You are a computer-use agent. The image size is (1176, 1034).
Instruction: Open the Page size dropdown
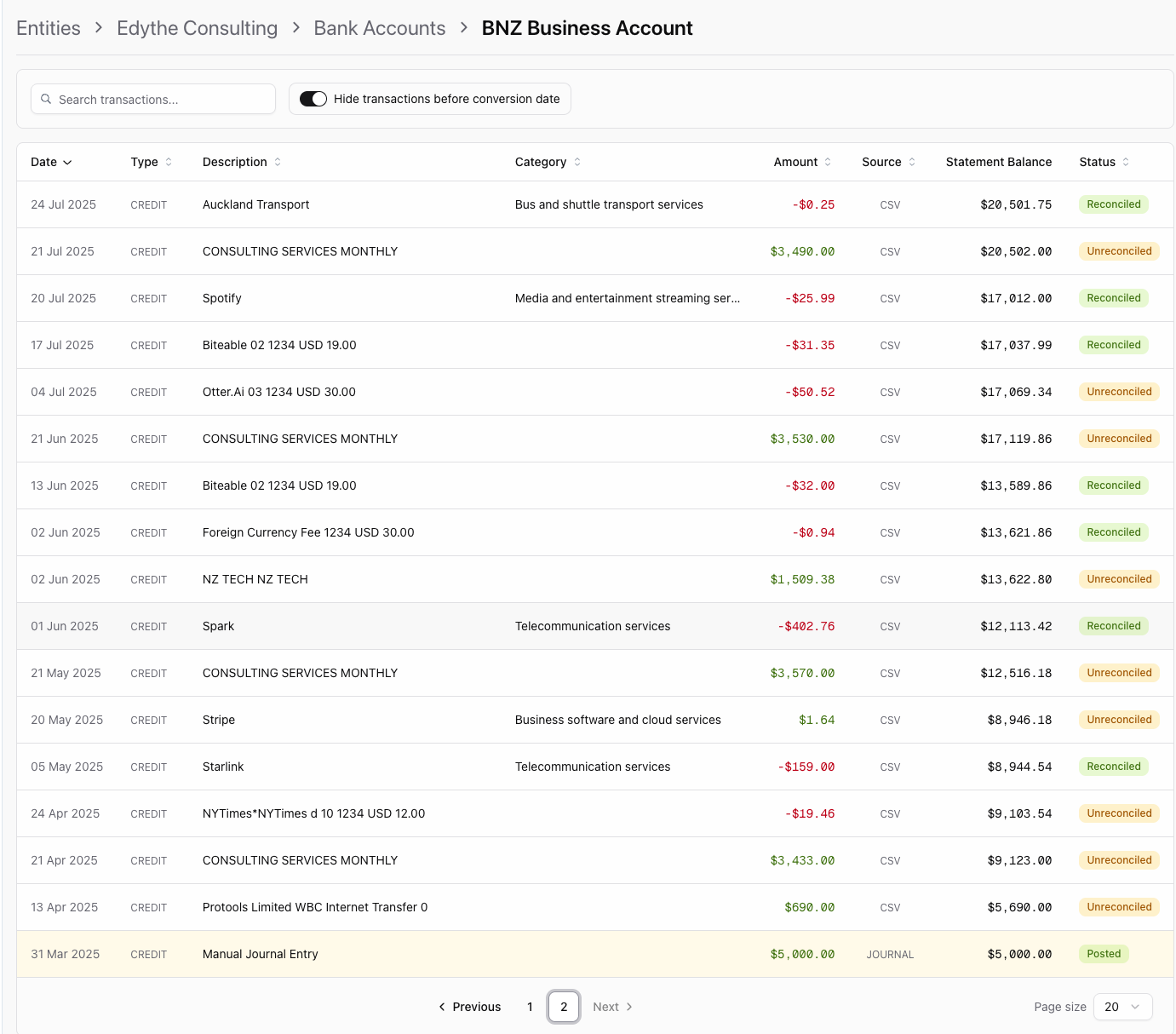click(x=1122, y=1007)
